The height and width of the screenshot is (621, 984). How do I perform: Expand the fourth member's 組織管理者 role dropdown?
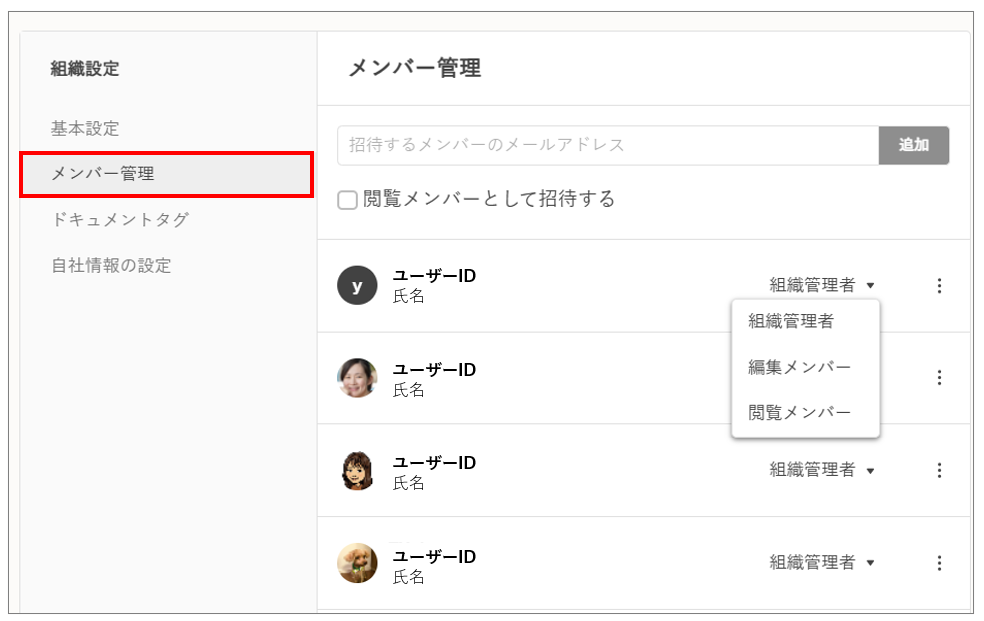pos(822,563)
